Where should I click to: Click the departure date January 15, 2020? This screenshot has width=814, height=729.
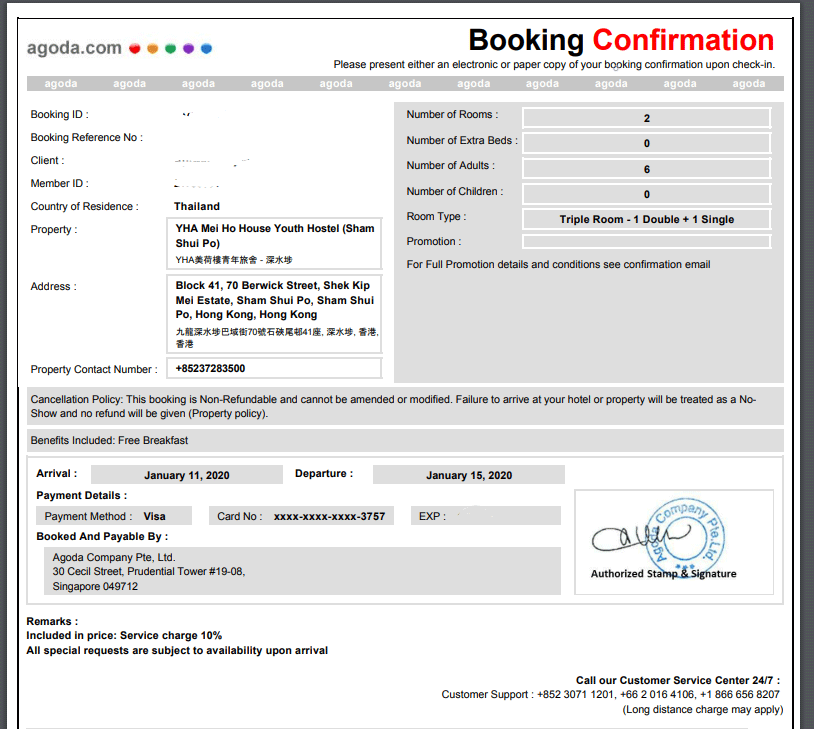tap(469, 475)
